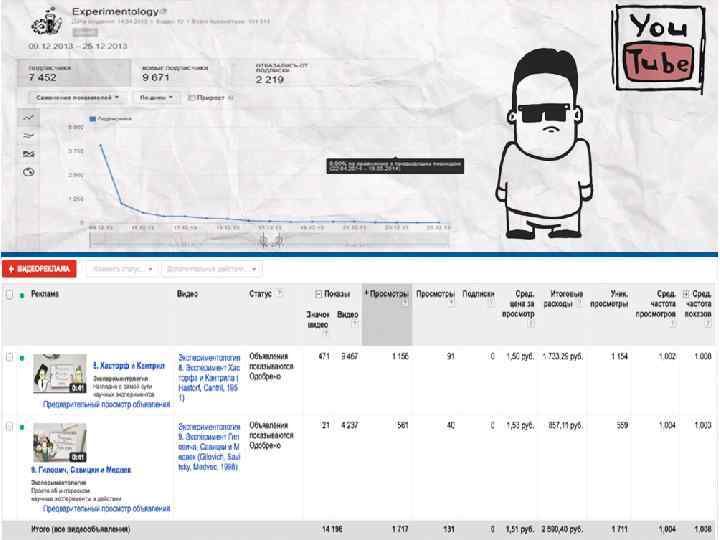Click help icon beside Итоговые расходы
This screenshot has width=720, height=540.
click(x=579, y=304)
